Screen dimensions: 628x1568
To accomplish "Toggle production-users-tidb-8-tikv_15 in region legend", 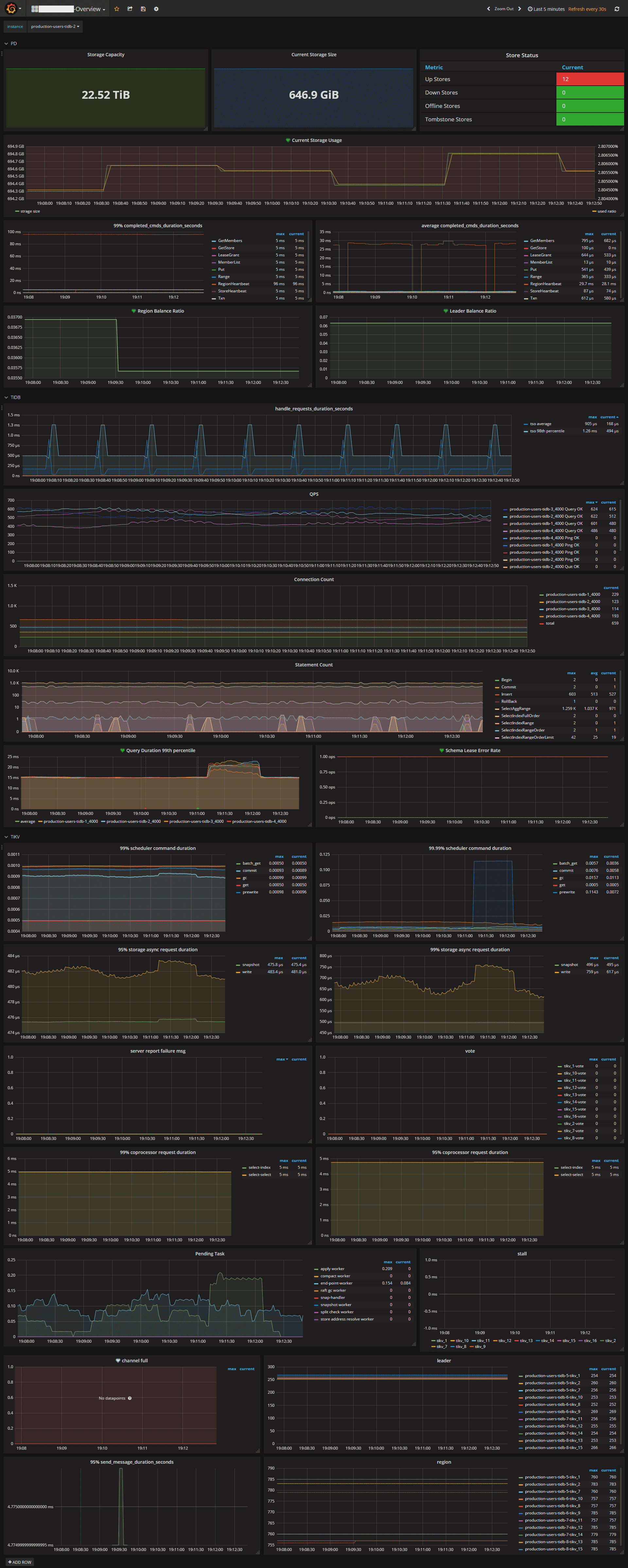I will pyautogui.click(x=553, y=1549).
